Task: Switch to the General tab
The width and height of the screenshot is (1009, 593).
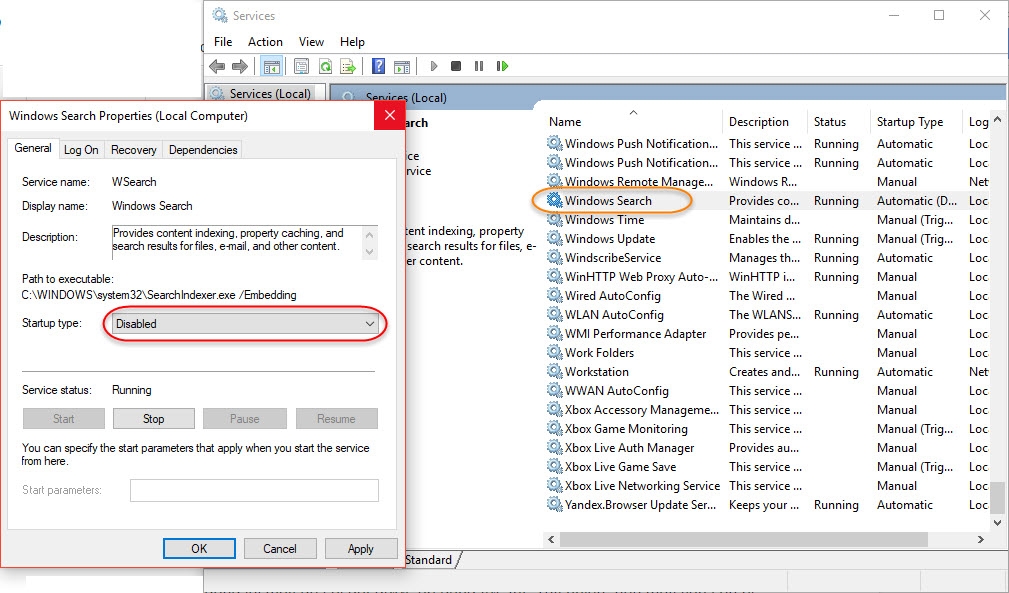Action: tap(33, 148)
